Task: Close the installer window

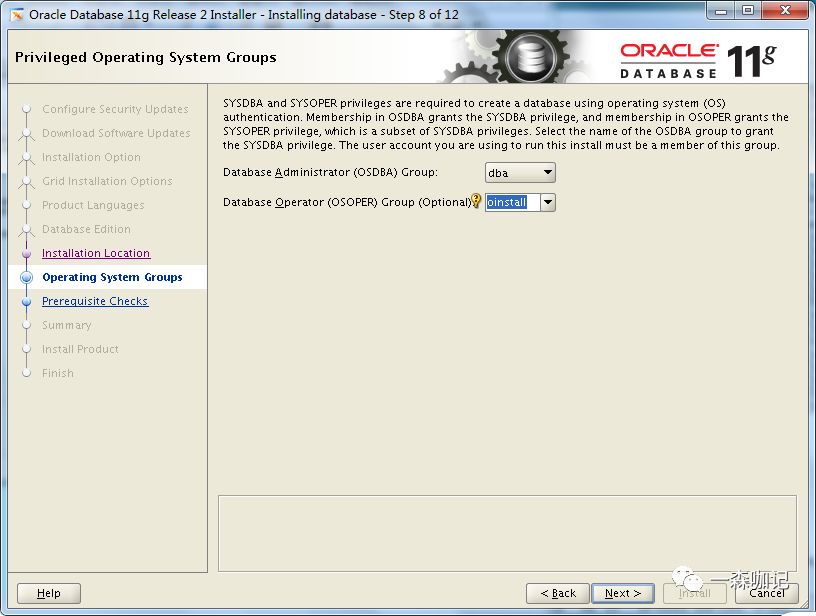Action: click(x=786, y=10)
